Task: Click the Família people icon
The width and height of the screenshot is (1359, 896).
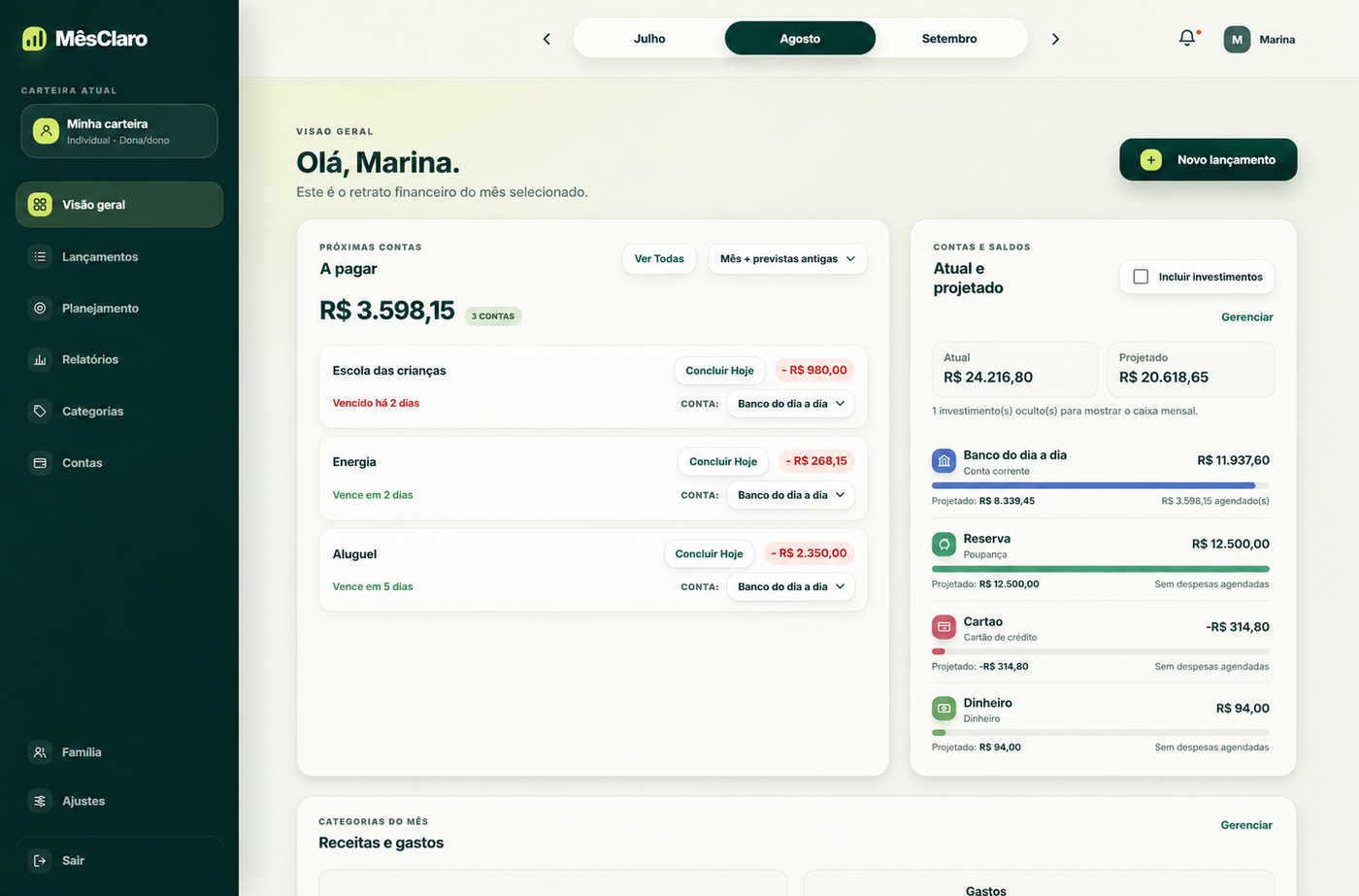Action: pyautogui.click(x=40, y=752)
